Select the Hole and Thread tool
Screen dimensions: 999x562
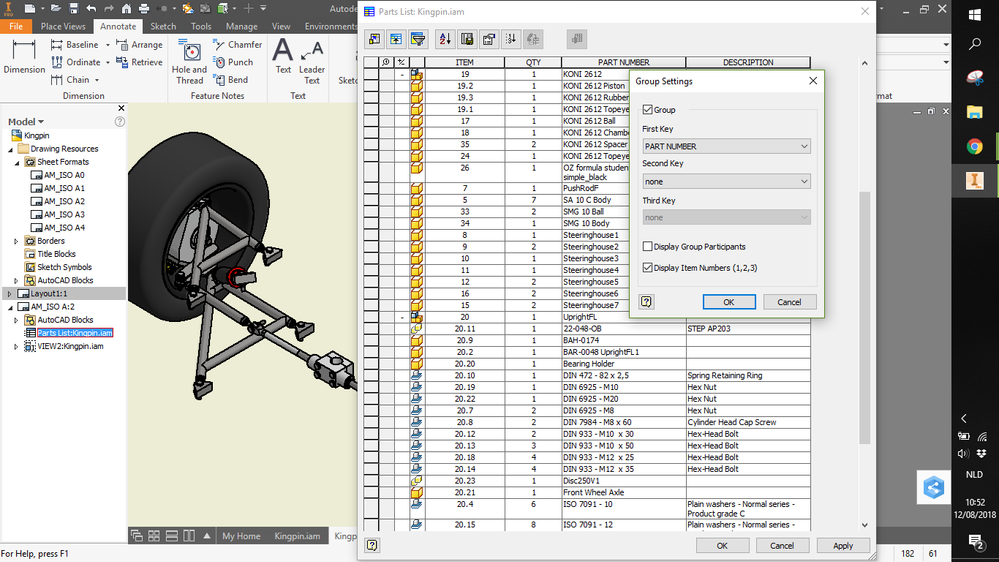(189, 62)
